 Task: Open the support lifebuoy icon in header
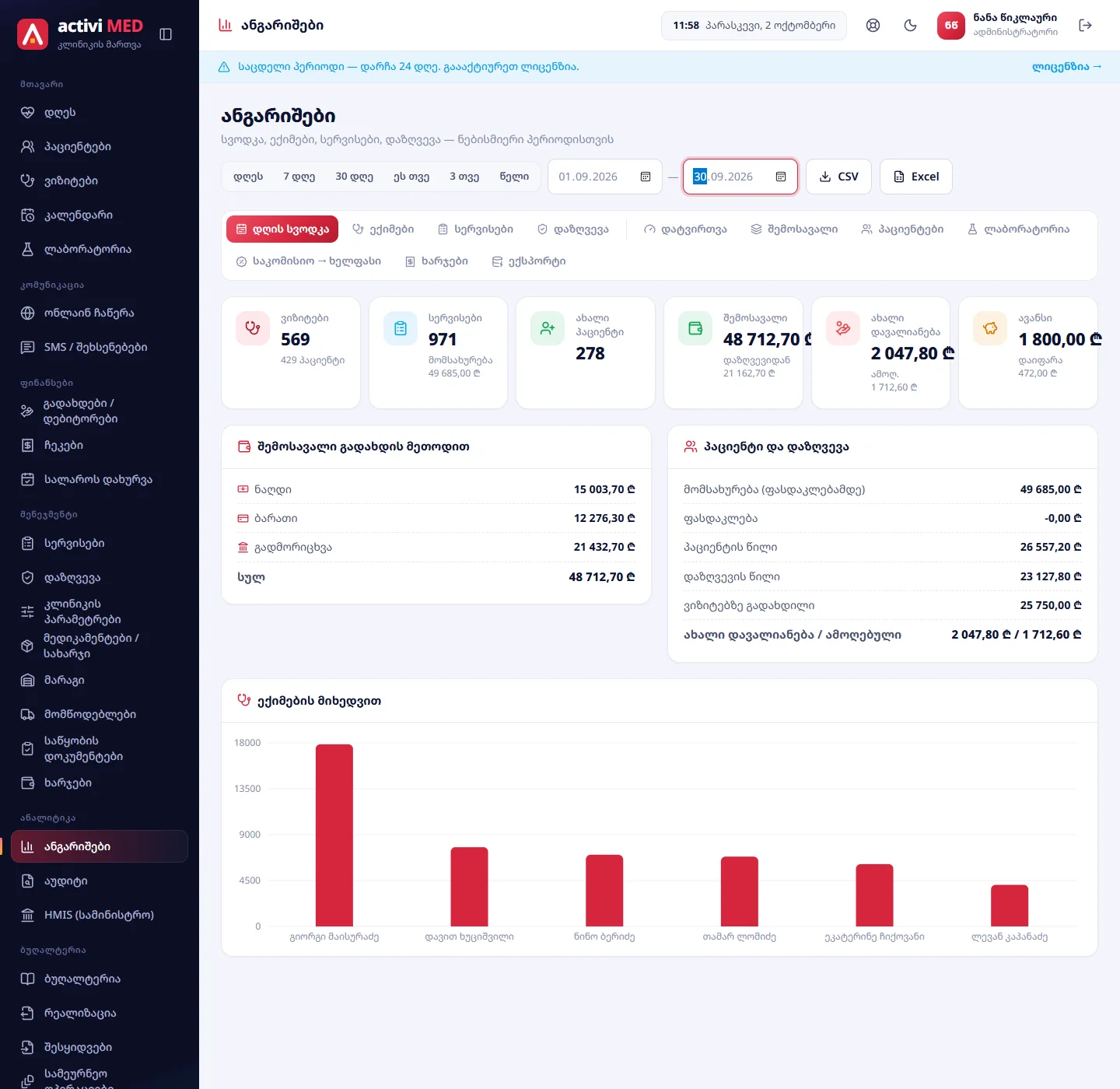(x=873, y=26)
